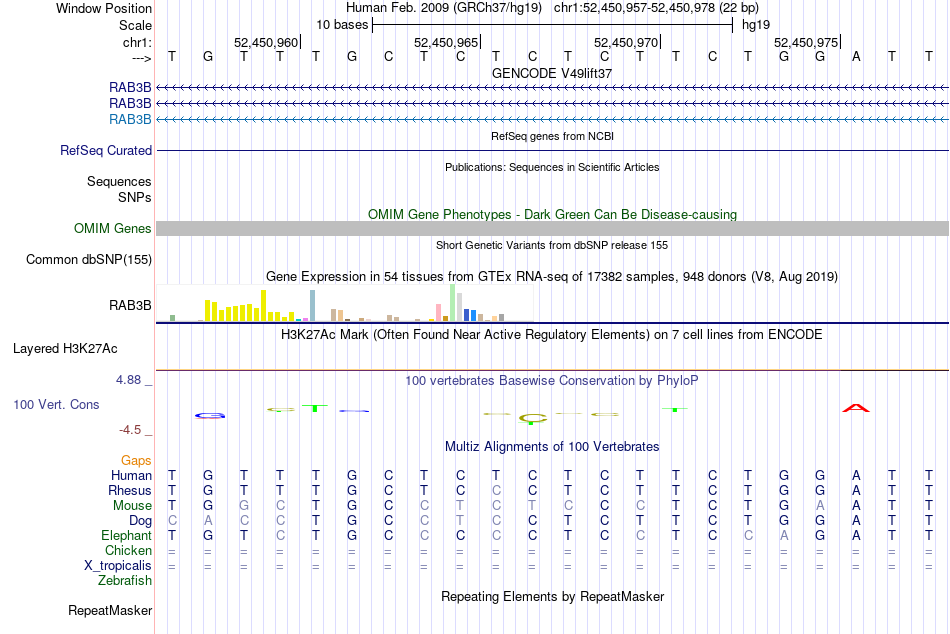Viewport: 950px width, 634px height.
Task: Open 100 vertebrates Basewise Conservation by PhyloP title
Action: (552, 381)
